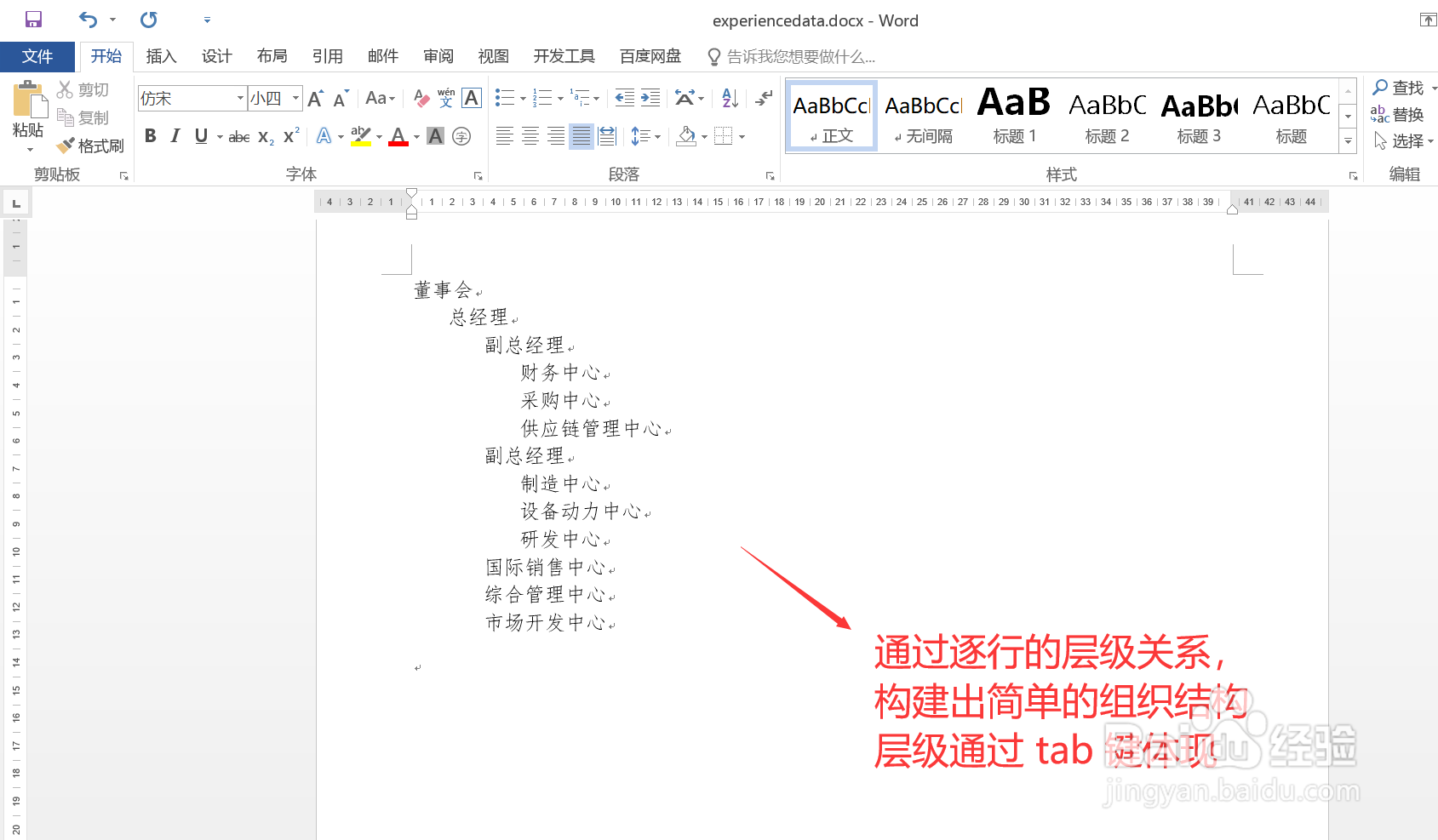Click the 供应链管理中心 line
1438x840 pixels.
592,428
